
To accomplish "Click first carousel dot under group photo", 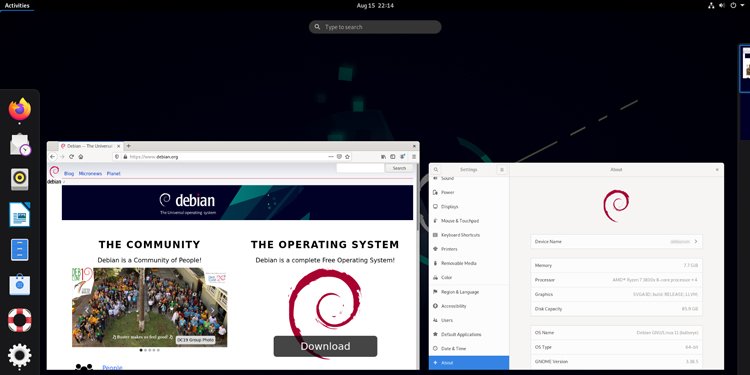I will point(141,350).
